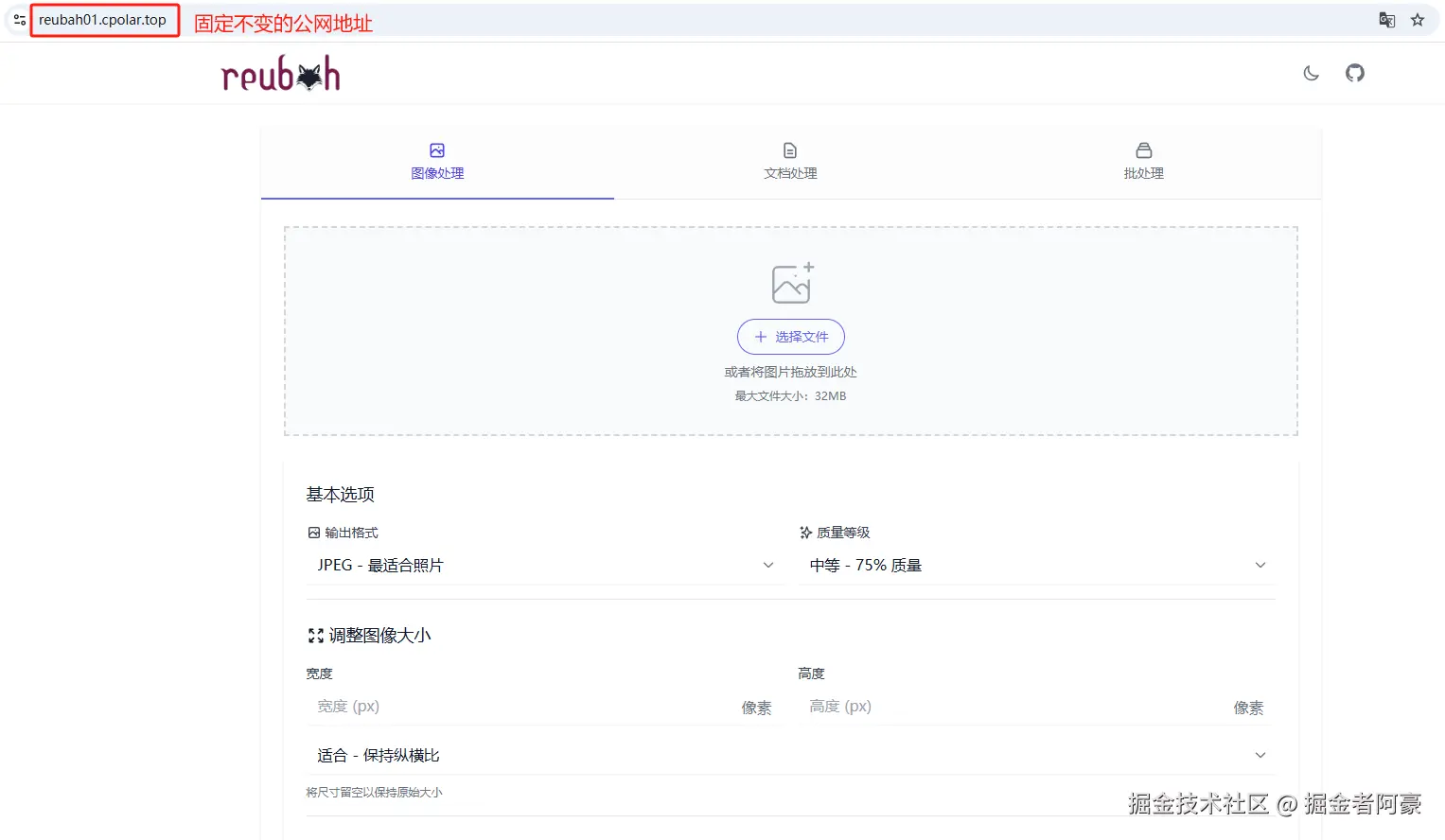Click the reubah logo
The width and height of the screenshot is (1445, 840).
pos(280,74)
